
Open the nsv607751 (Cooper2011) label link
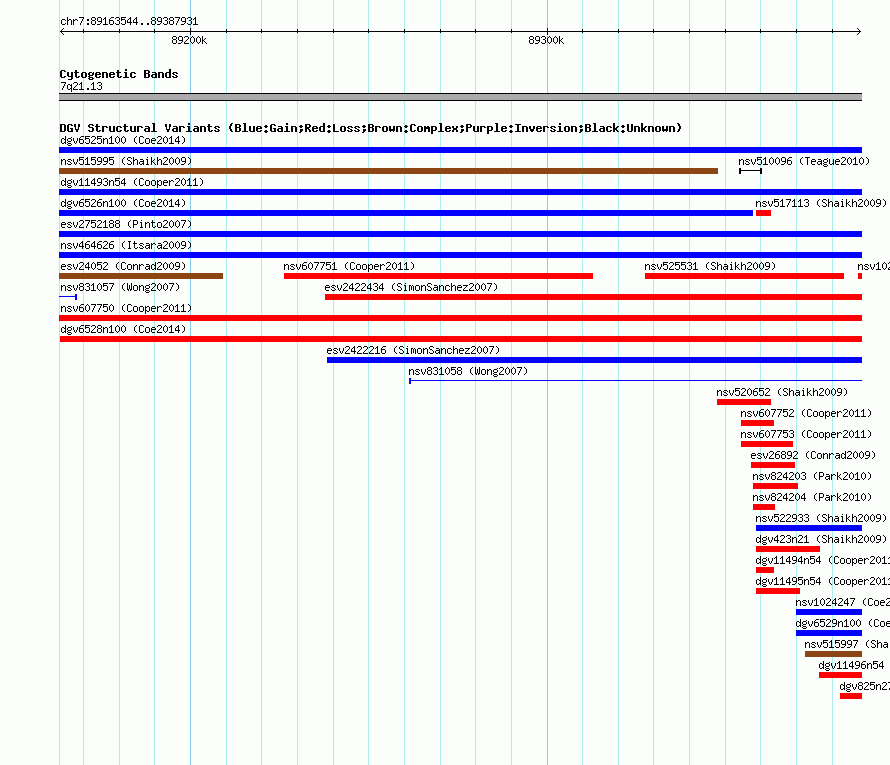coord(349,266)
